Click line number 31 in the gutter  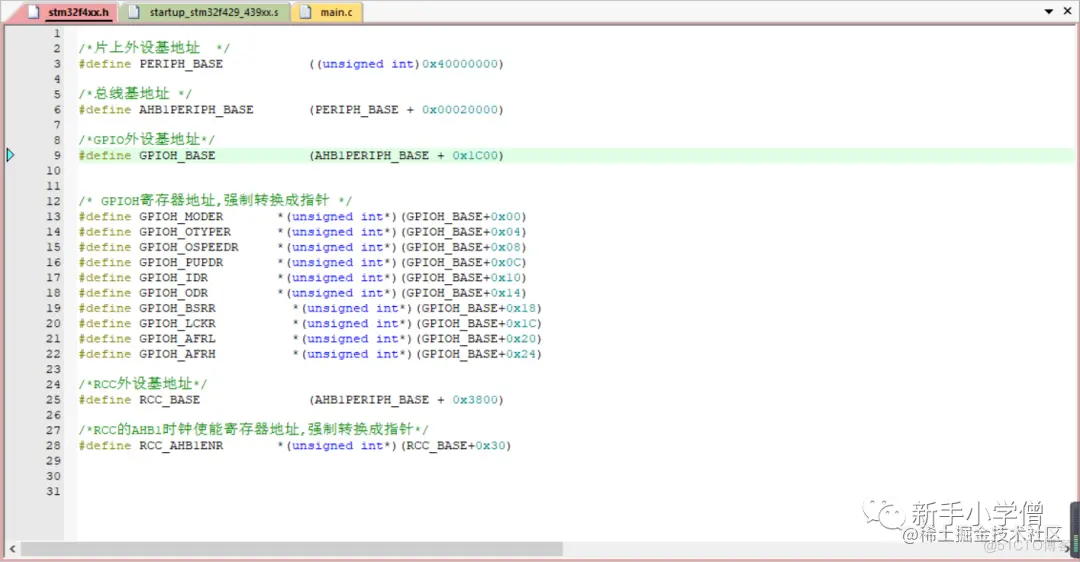coord(53,492)
